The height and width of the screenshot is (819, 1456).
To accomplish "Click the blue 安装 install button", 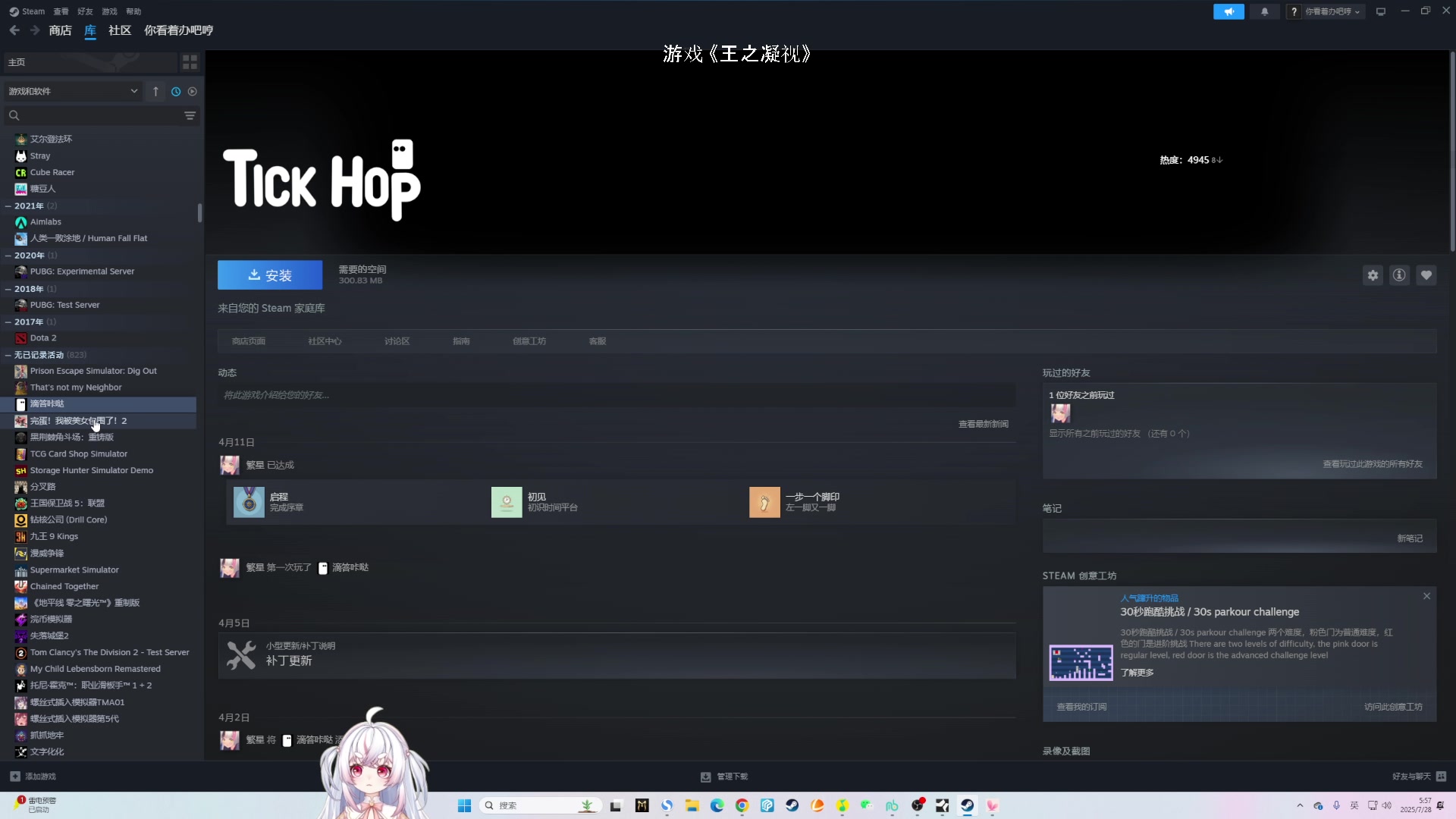I will coord(270,275).
